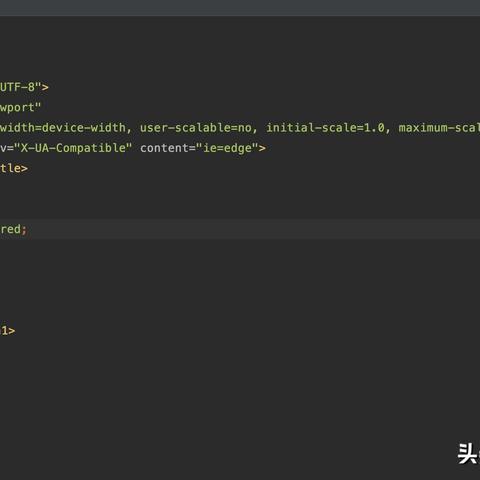The image size is (480, 480).
Task: Click the user-scalable=no text
Action: (195, 128)
